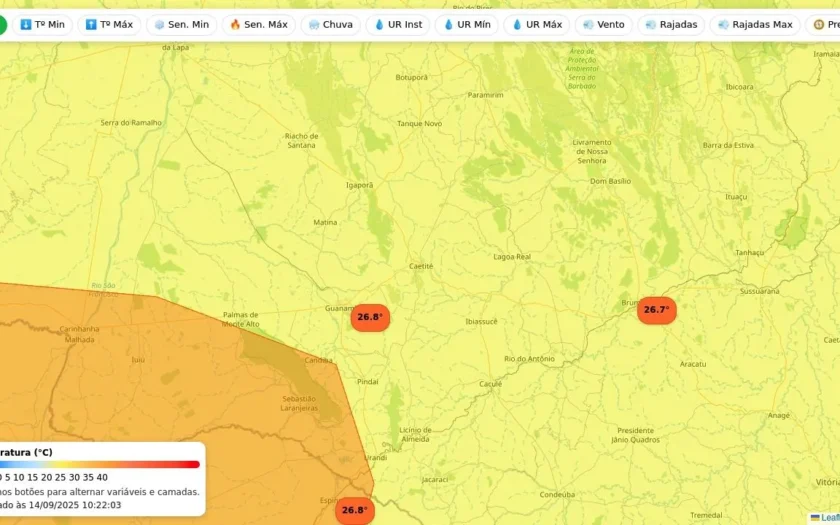Viewport: 840px width, 525px height.
Task: Click the Rio do Antônio label
Action: click(529, 359)
